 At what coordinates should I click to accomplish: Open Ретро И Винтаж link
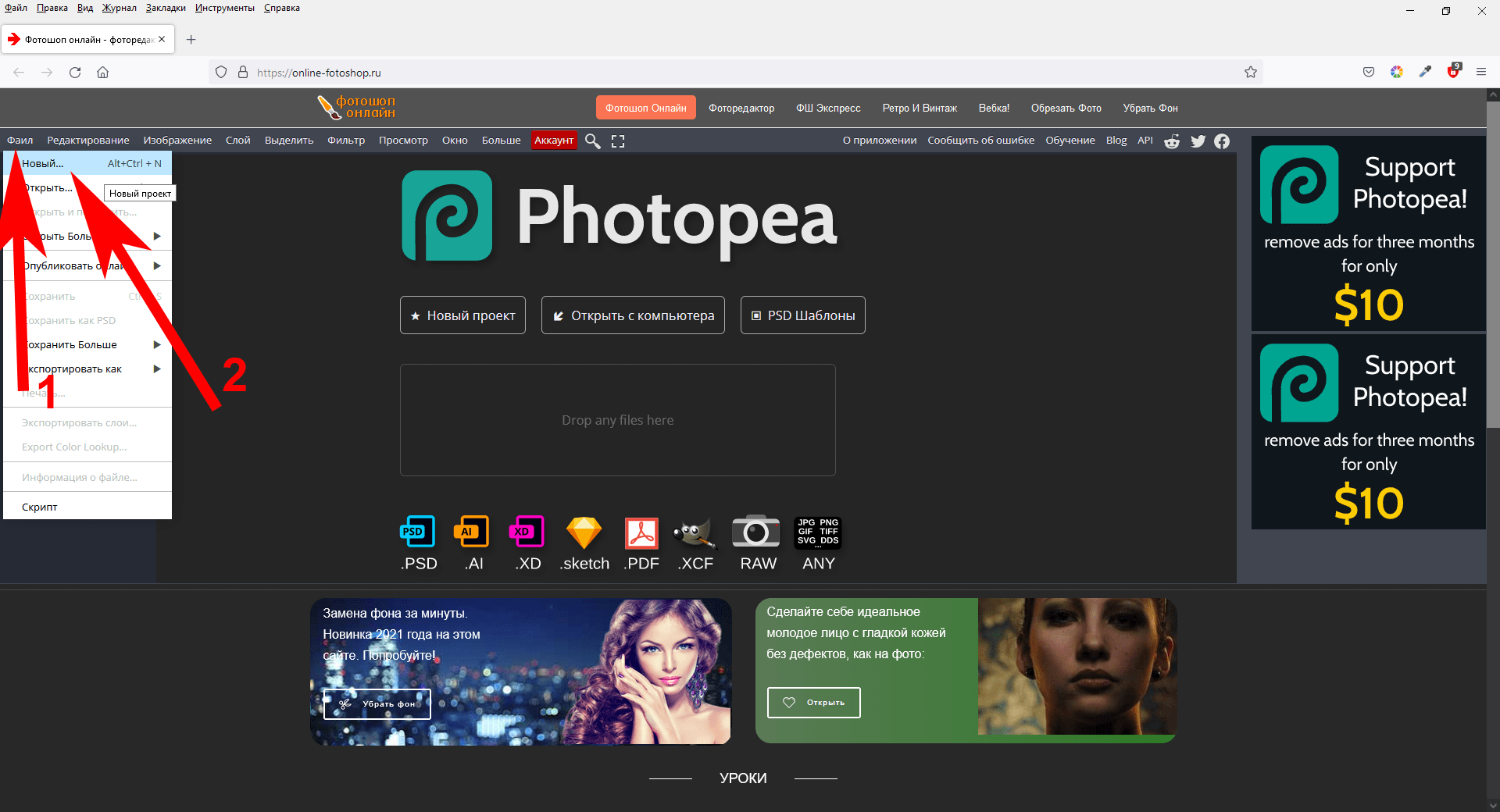pyautogui.click(x=920, y=109)
